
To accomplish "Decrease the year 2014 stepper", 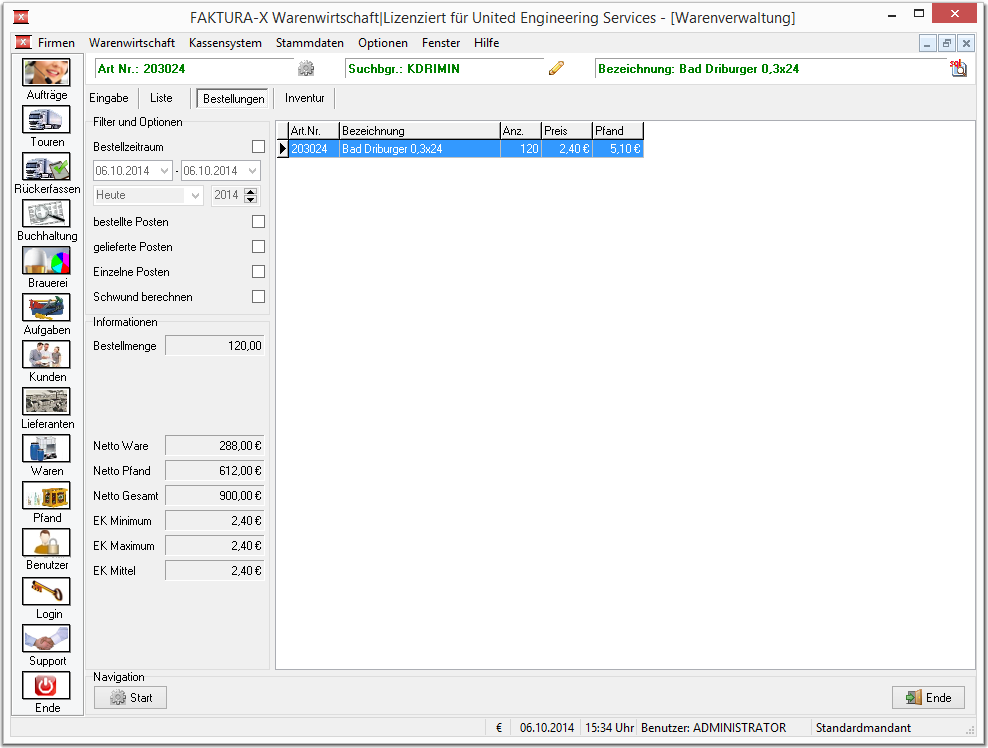I will (251, 199).
